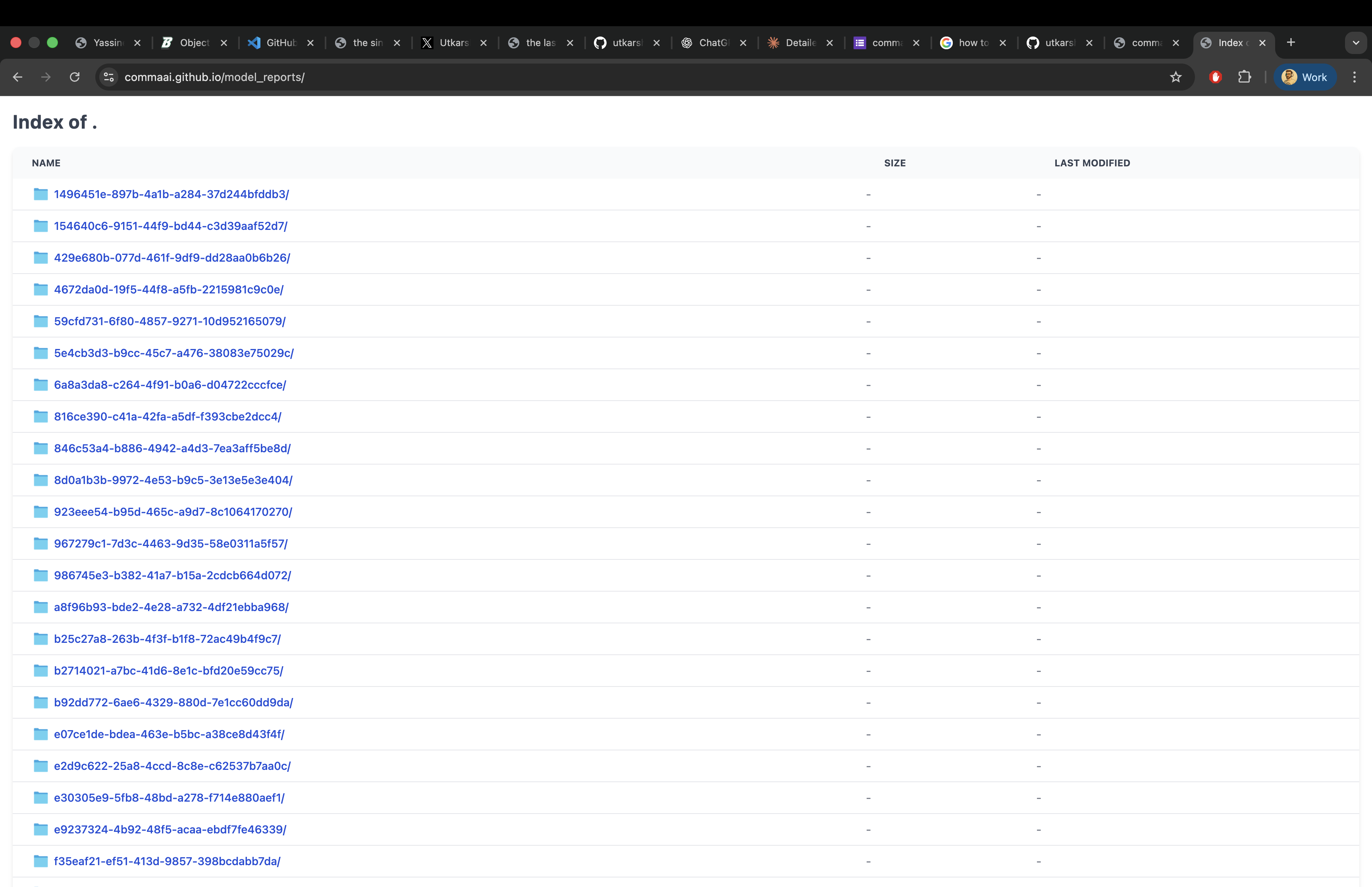Open folder 8d0a1b3b-9972-4e53-b9c5-3e13e5e3e404
1372x887 pixels.
pyautogui.click(x=173, y=480)
